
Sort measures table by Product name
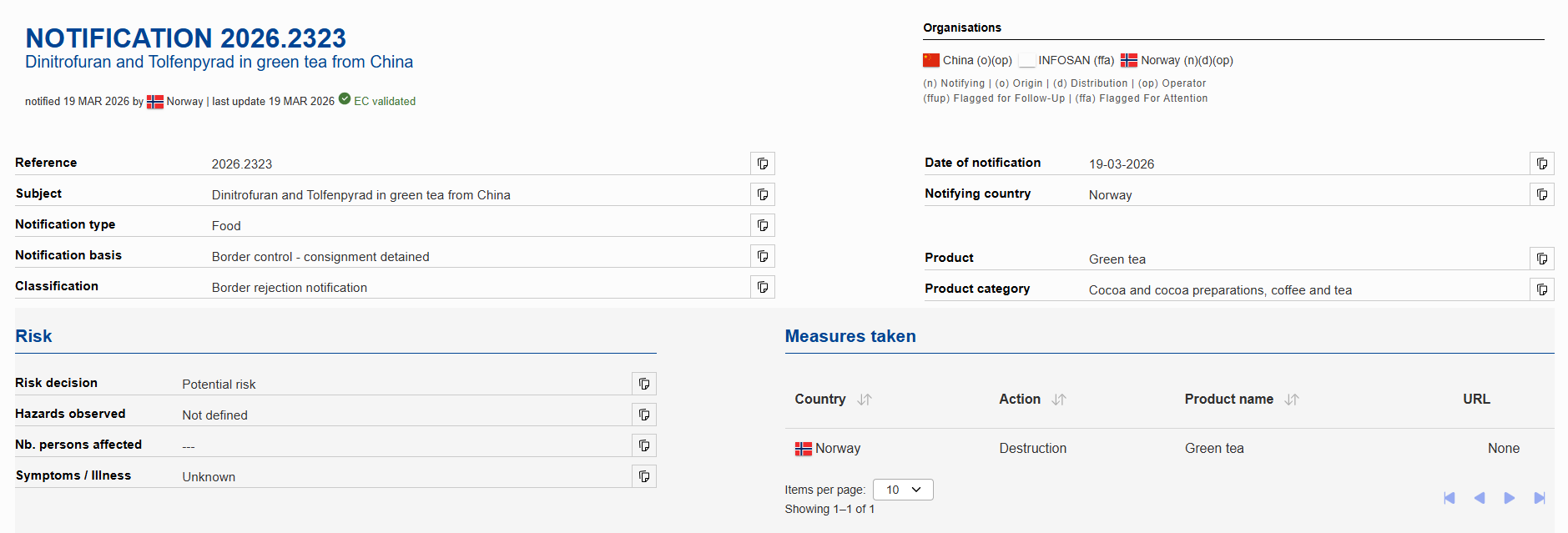click(x=1292, y=400)
